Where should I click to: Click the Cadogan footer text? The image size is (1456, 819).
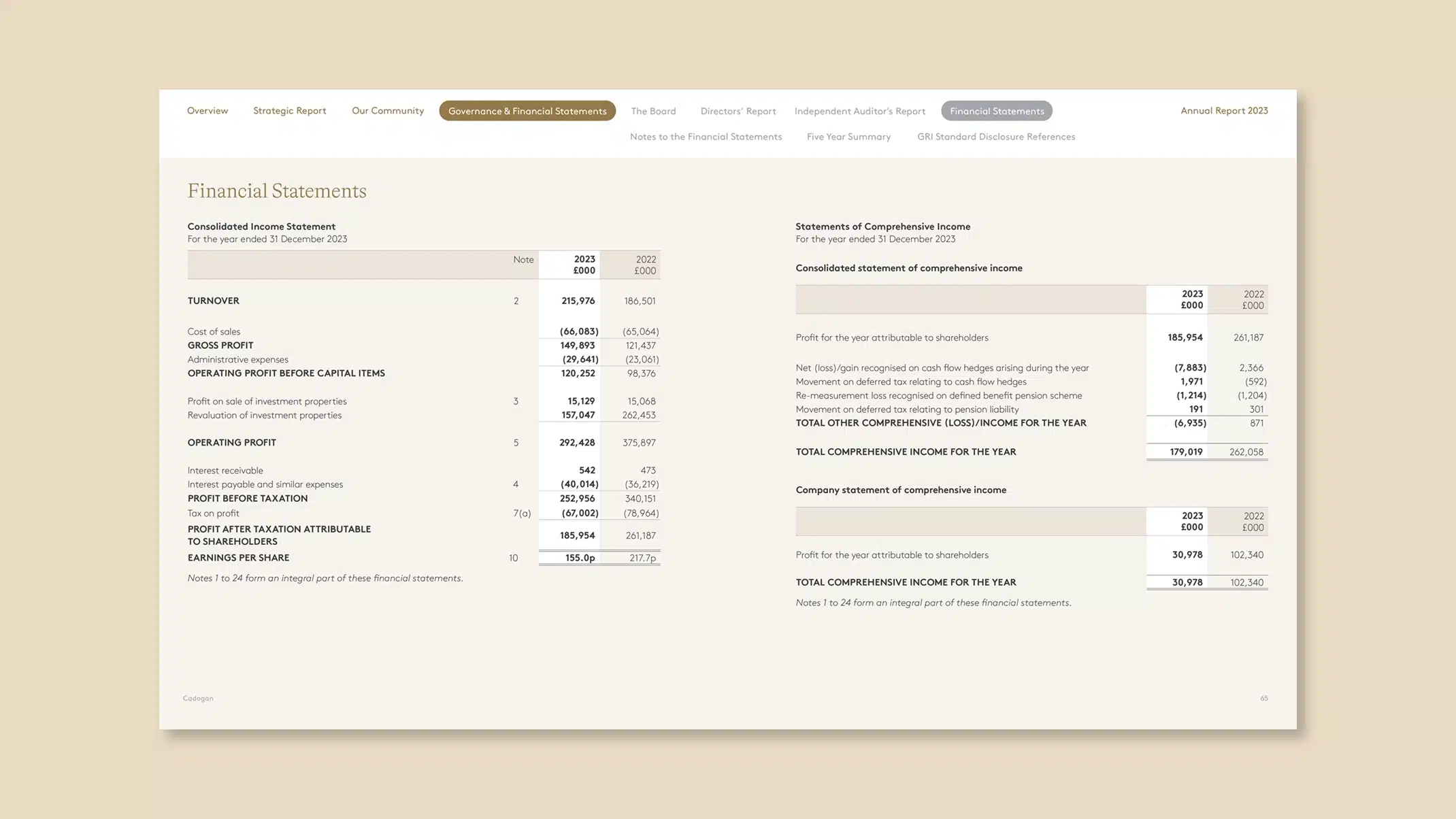(198, 699)
